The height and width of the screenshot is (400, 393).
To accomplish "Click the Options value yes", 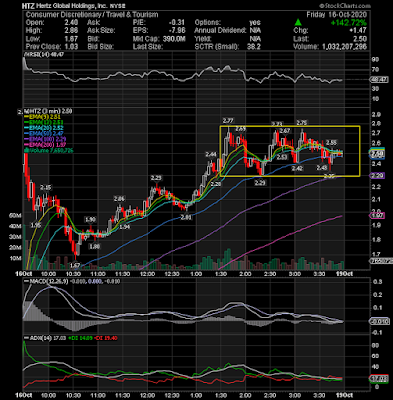I will [x=255, y=23].
